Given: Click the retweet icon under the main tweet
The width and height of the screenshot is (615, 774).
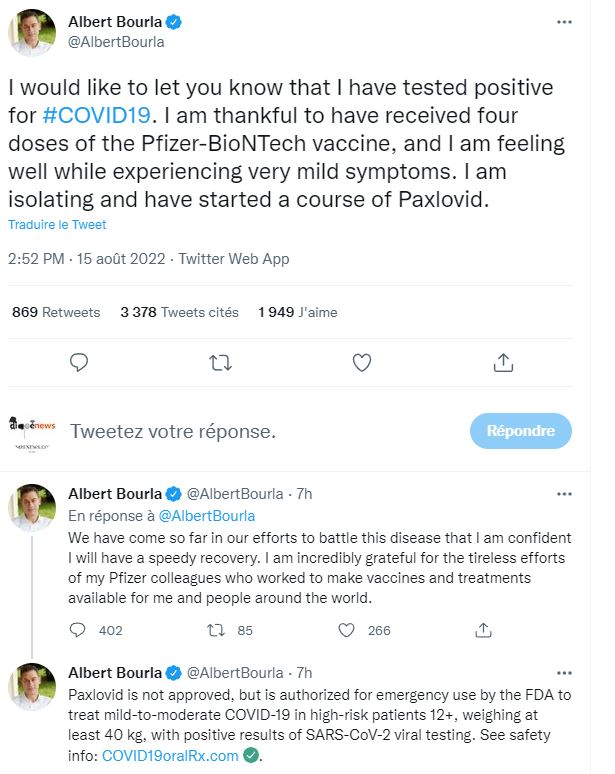Looking at the screenshot, I should (x=221, y=362).
